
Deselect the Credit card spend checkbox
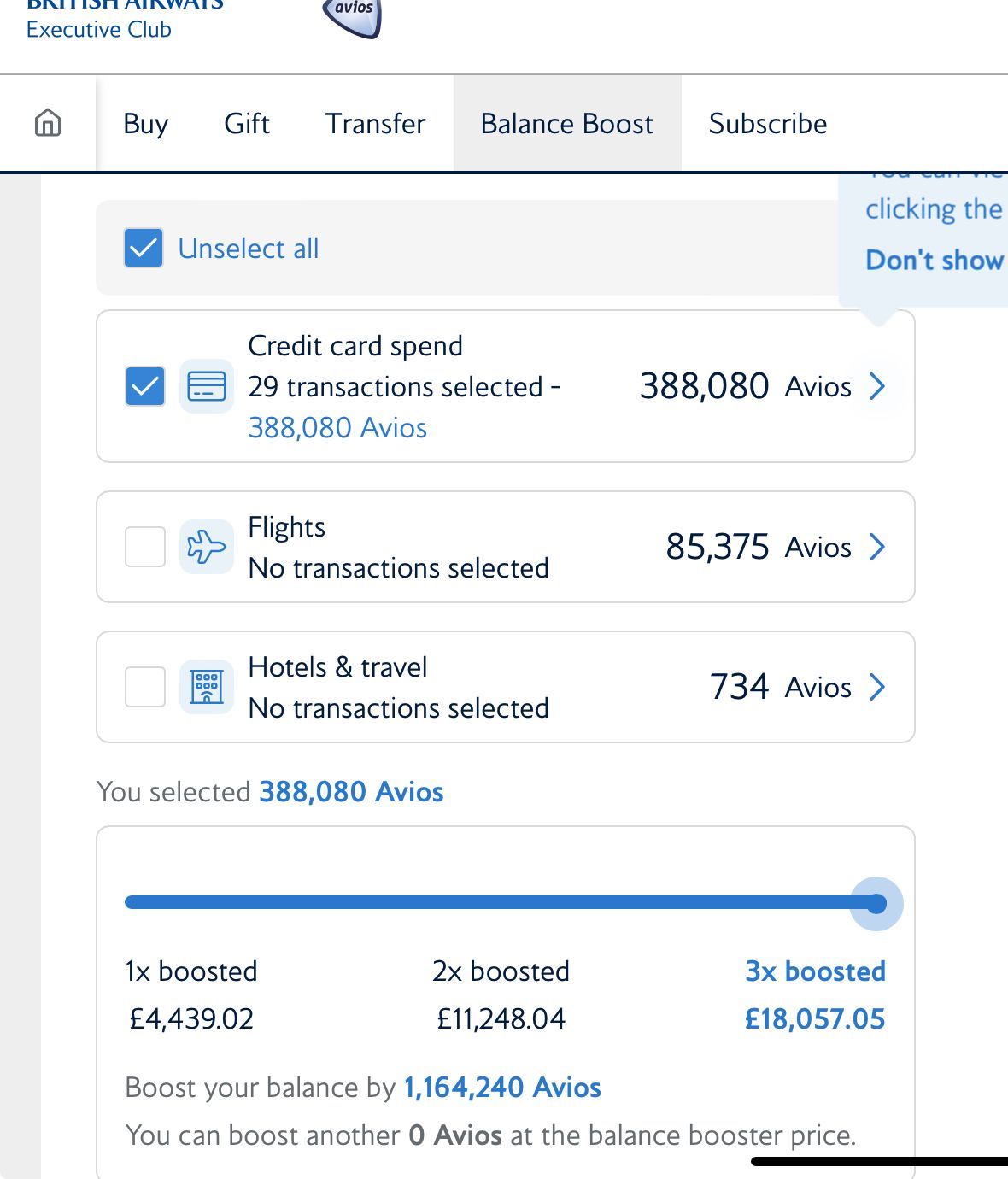(145, 386)
